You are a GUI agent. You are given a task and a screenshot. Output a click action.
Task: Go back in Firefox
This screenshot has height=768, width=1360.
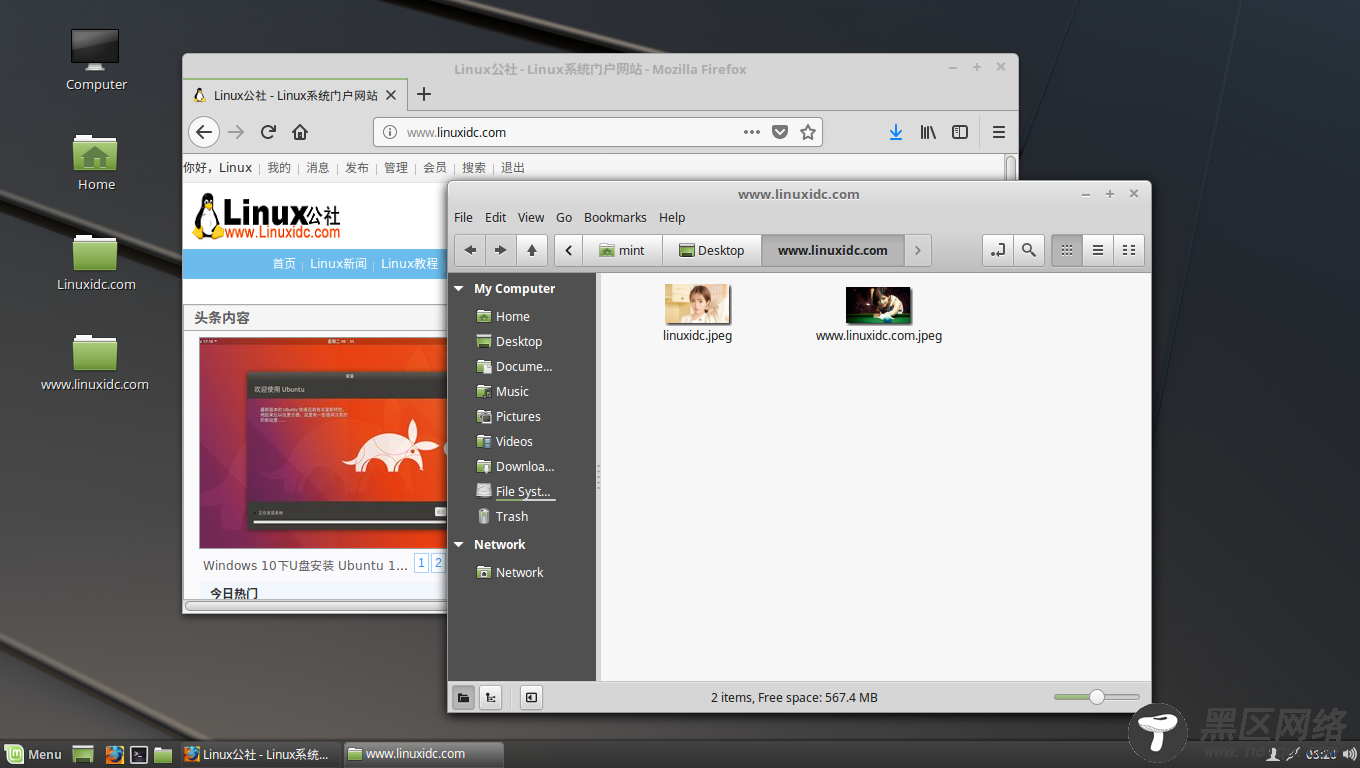tap(204, 132)
